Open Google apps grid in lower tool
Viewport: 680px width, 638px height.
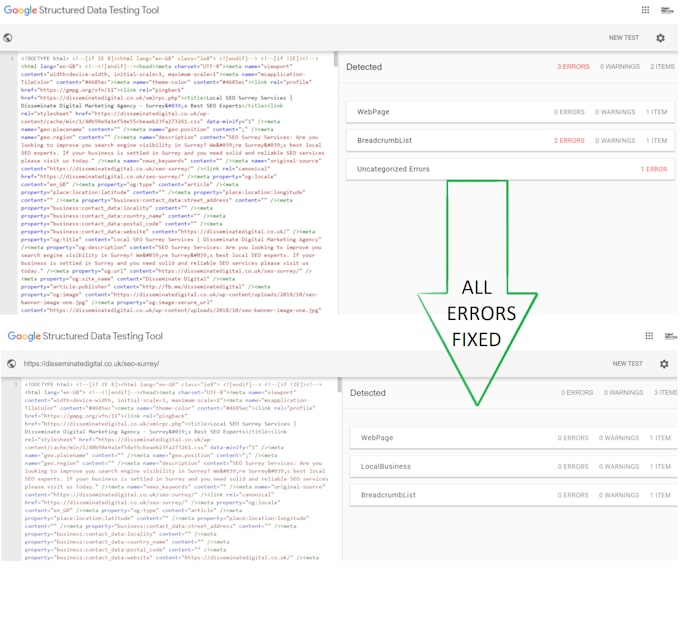[x=649, y=336]
